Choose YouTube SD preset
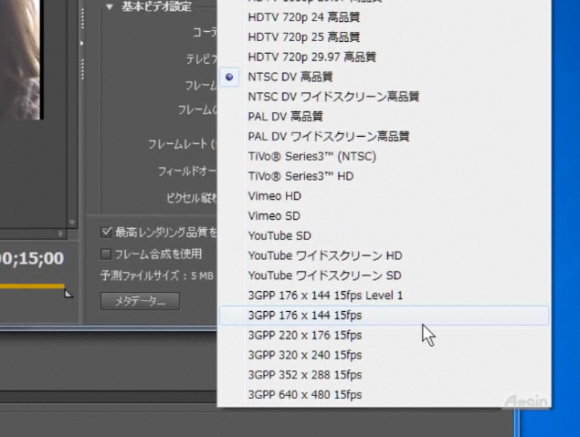This screenshot has width=580, height=437. 384,236
